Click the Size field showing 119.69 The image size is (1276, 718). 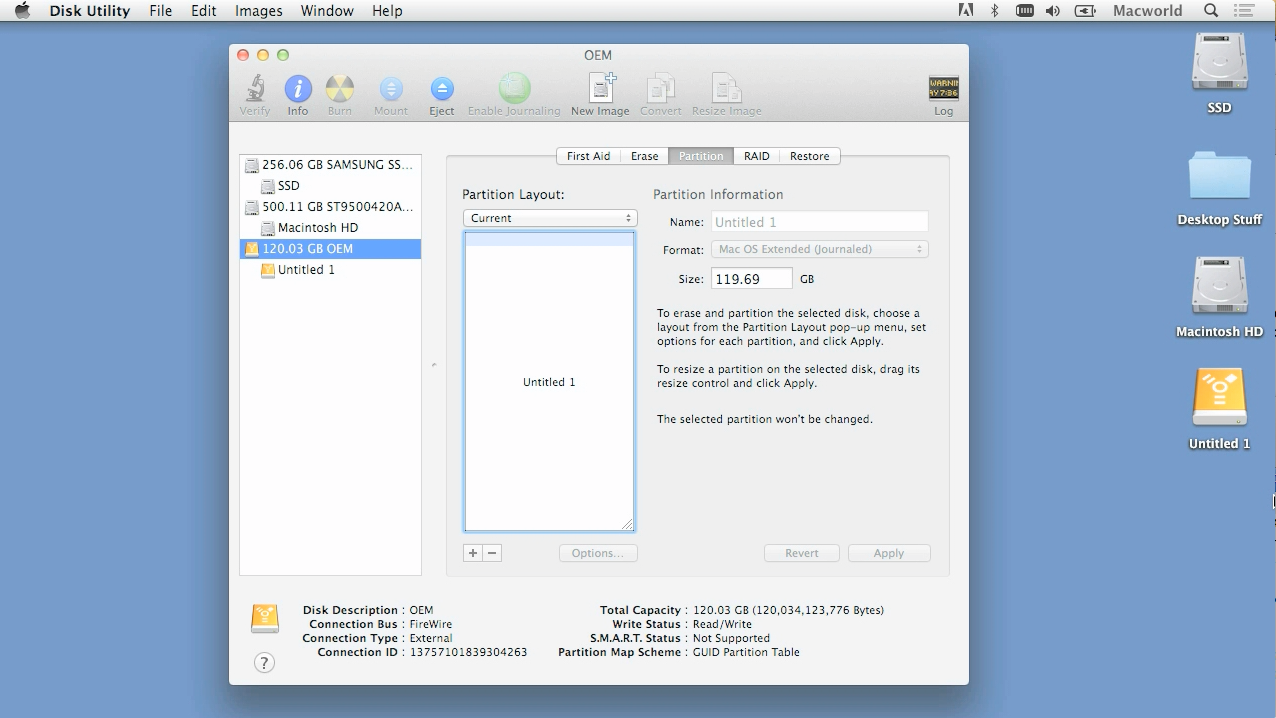[x=752, y=279]
